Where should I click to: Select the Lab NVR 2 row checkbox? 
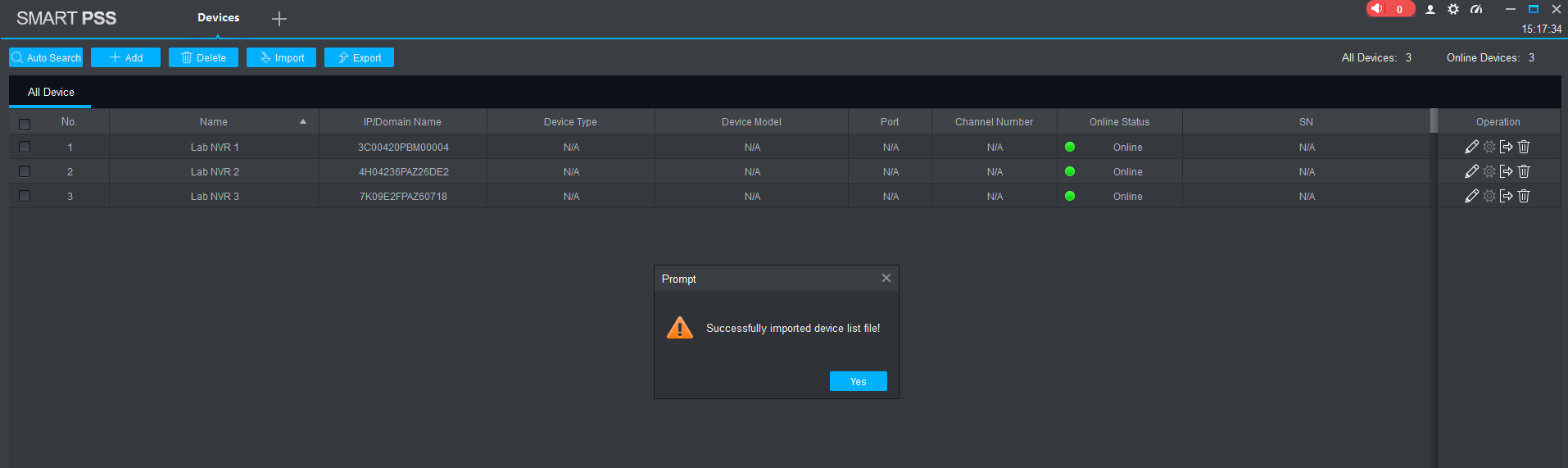click(25, 172)
